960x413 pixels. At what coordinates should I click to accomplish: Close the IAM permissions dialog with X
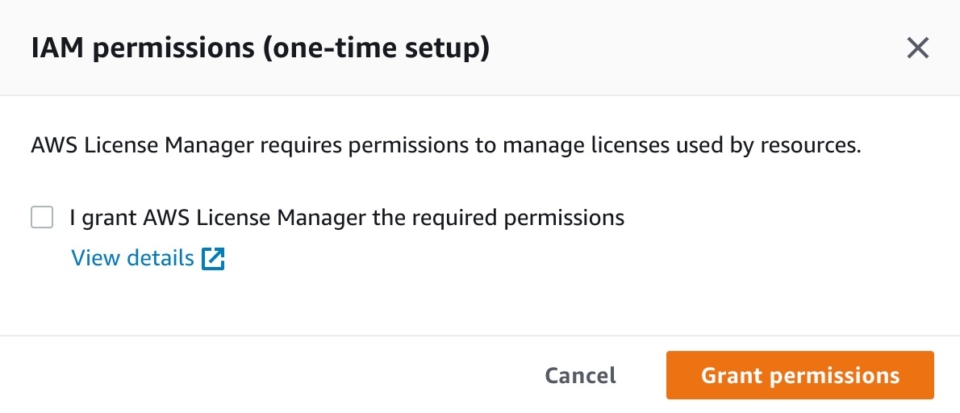(x=918, y=48)
